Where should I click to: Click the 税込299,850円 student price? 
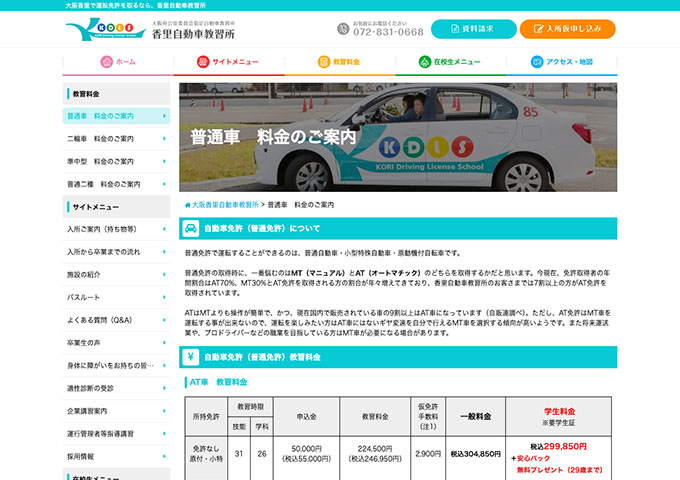559,447
